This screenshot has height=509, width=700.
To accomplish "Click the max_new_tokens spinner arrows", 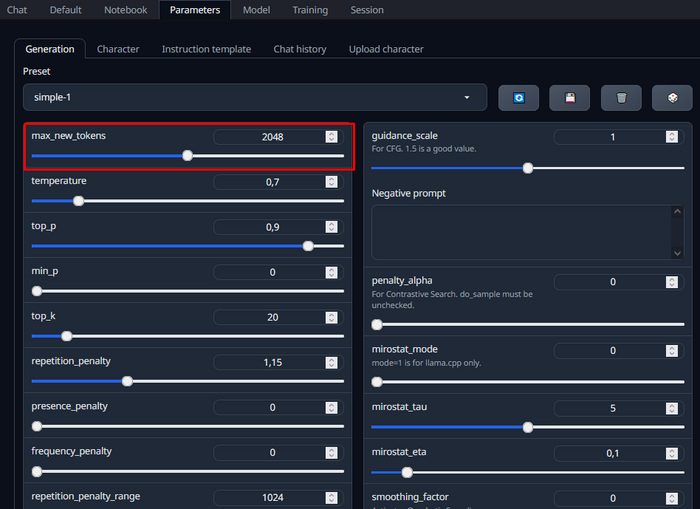I will point(331,137).
